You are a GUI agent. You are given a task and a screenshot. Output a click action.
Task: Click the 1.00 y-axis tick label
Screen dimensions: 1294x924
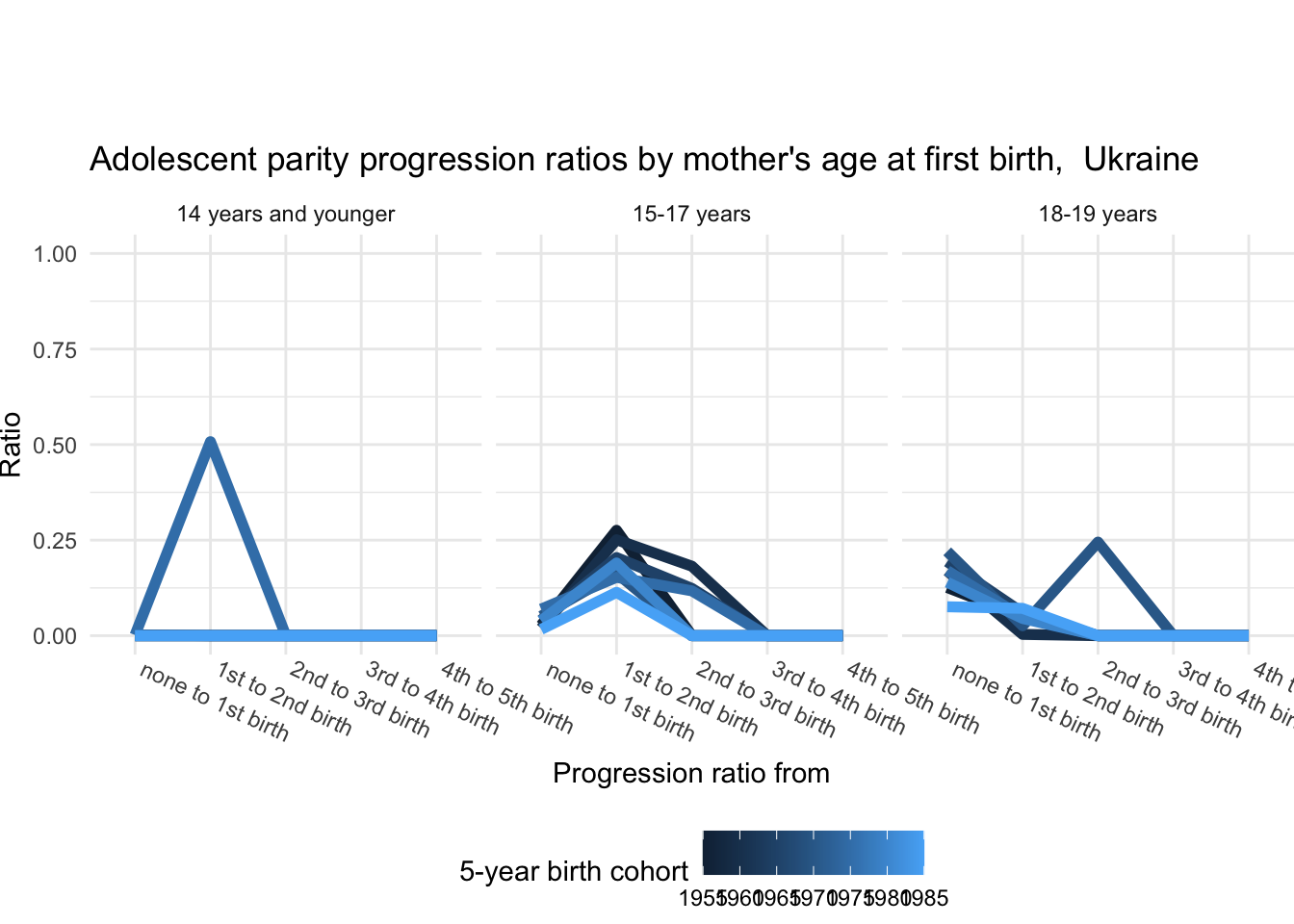coord(55,254)
